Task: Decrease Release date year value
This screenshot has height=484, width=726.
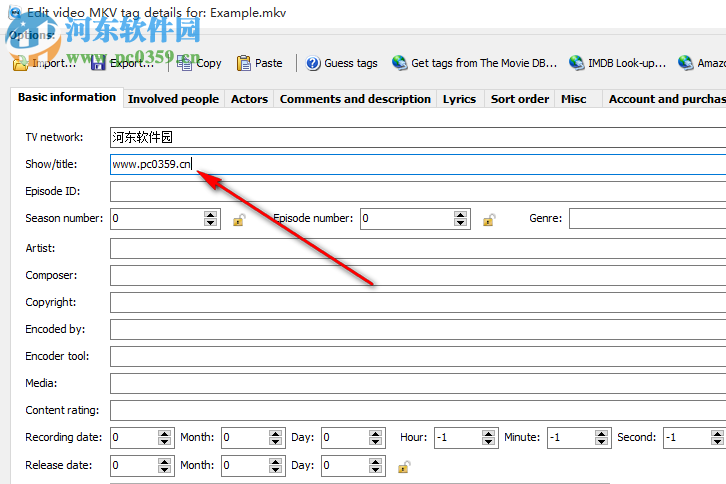Action: [164, 469]
